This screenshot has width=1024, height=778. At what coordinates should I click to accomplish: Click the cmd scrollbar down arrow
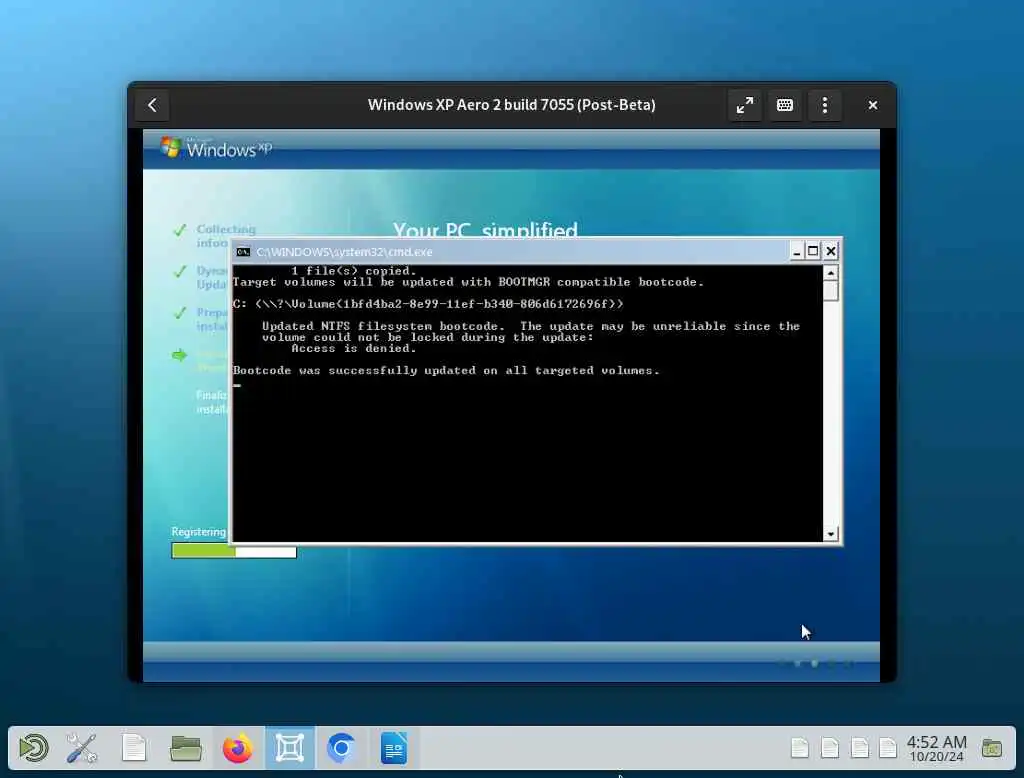pyautogui.click(x=831, y=534)
